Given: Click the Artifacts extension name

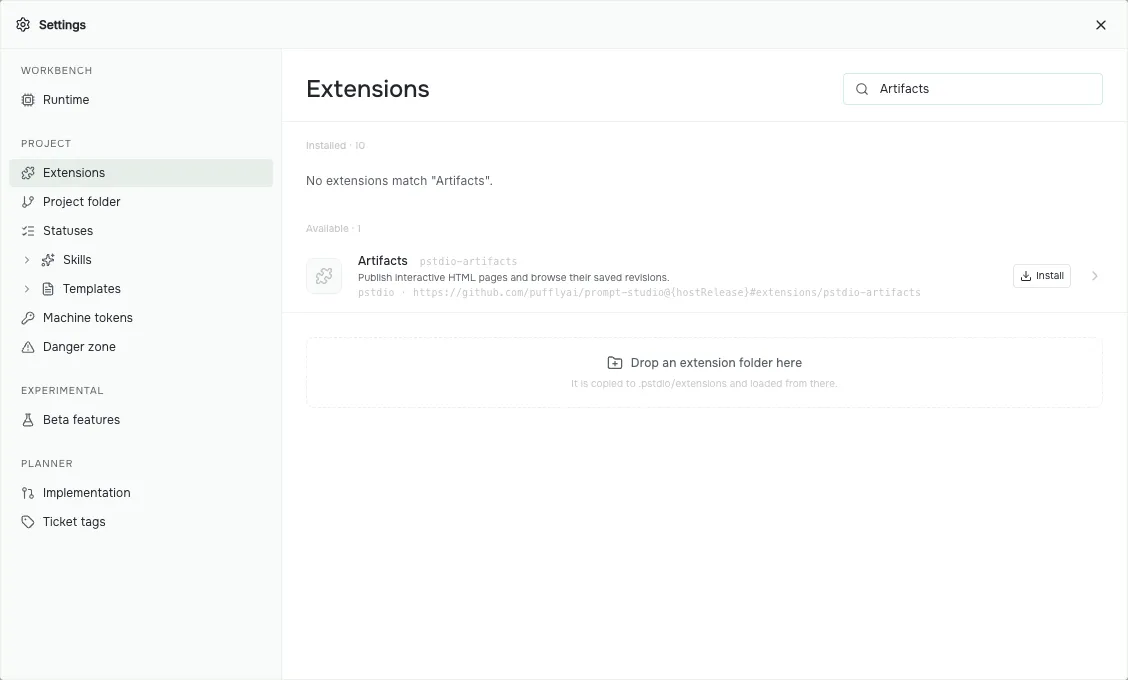Looking at the screenshot, I should pos(383,260).
